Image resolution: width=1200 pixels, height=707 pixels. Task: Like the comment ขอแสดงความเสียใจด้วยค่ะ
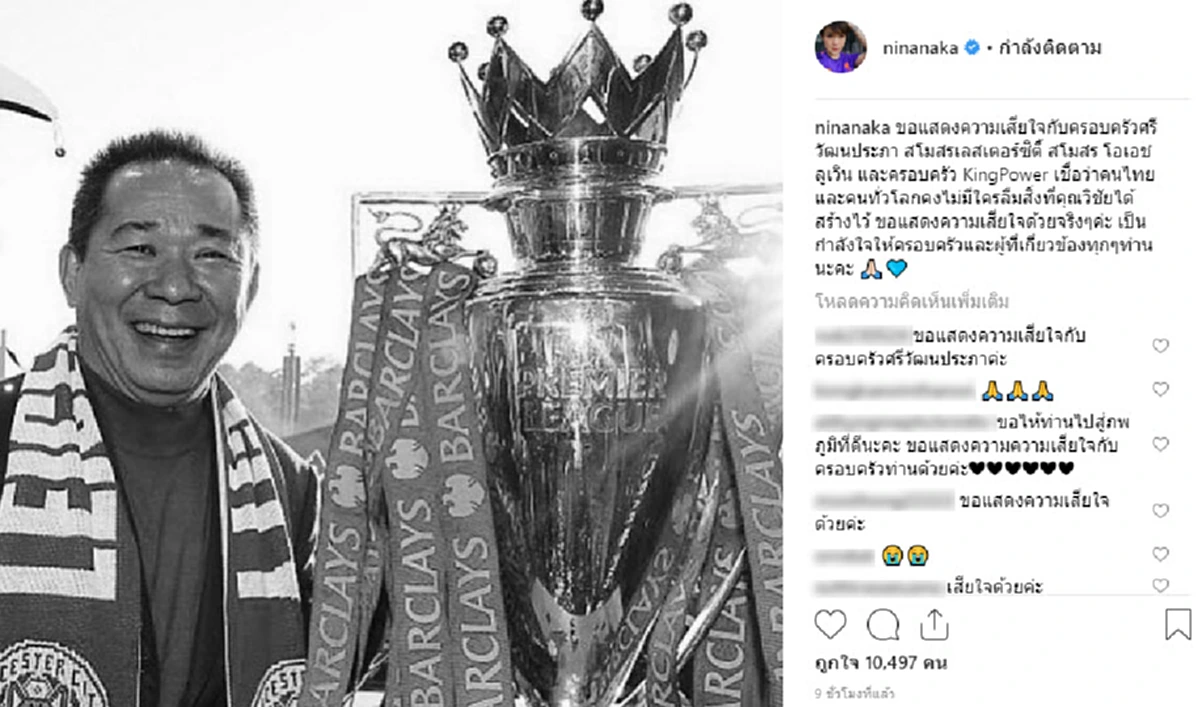pos(1160,511)
